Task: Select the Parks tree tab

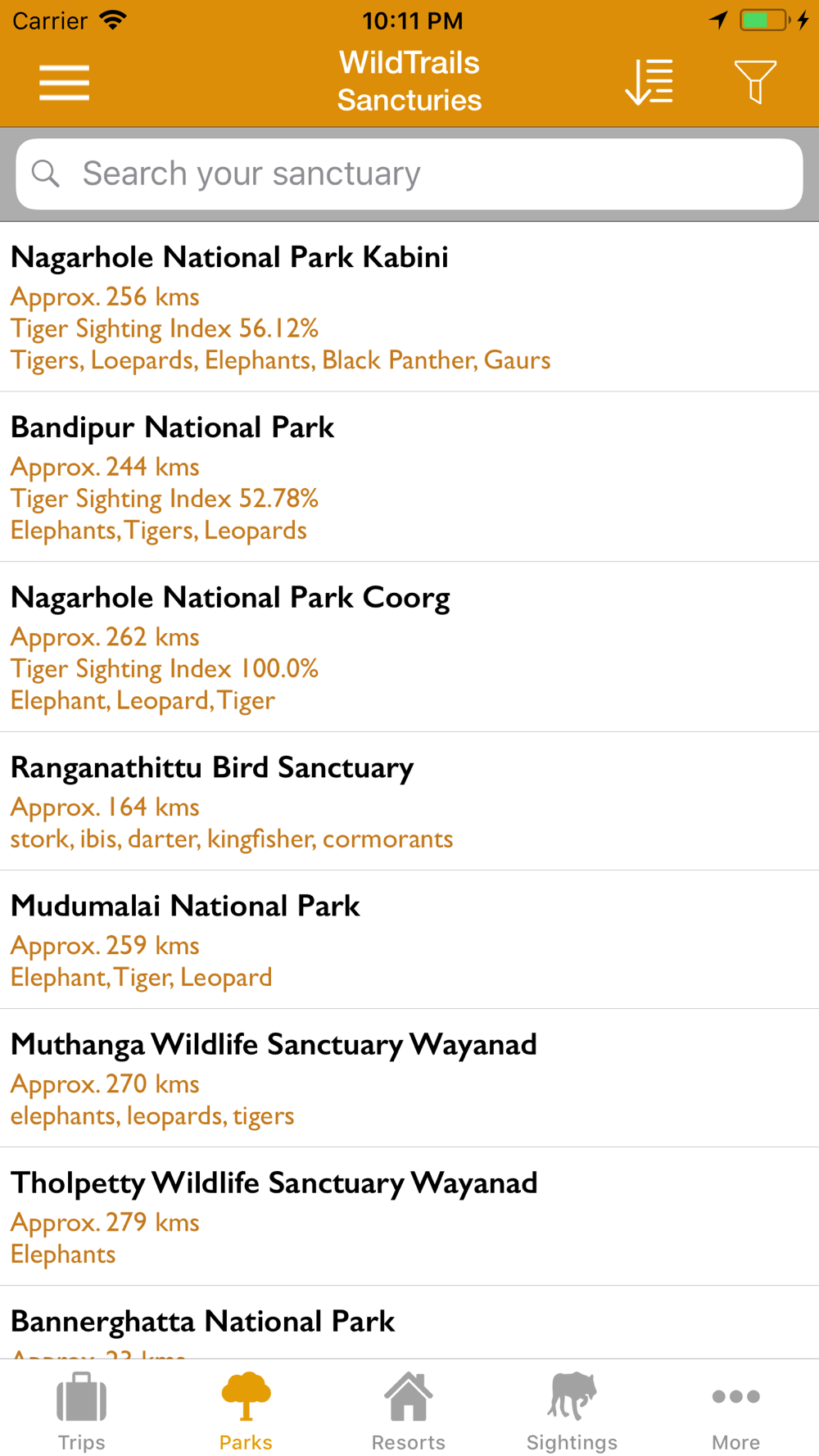Action: 246,1409
